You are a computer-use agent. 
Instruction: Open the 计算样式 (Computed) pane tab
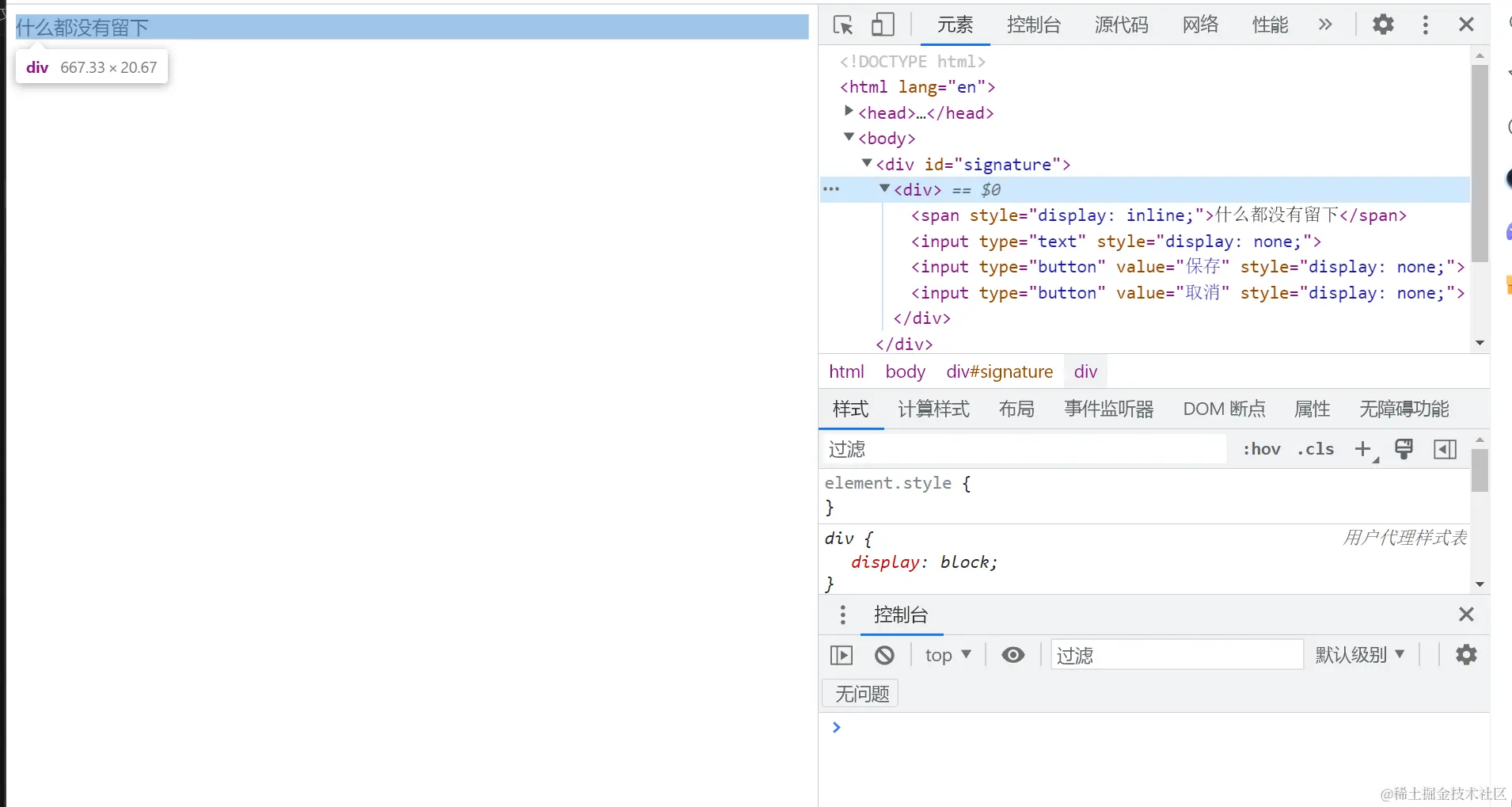933,409
